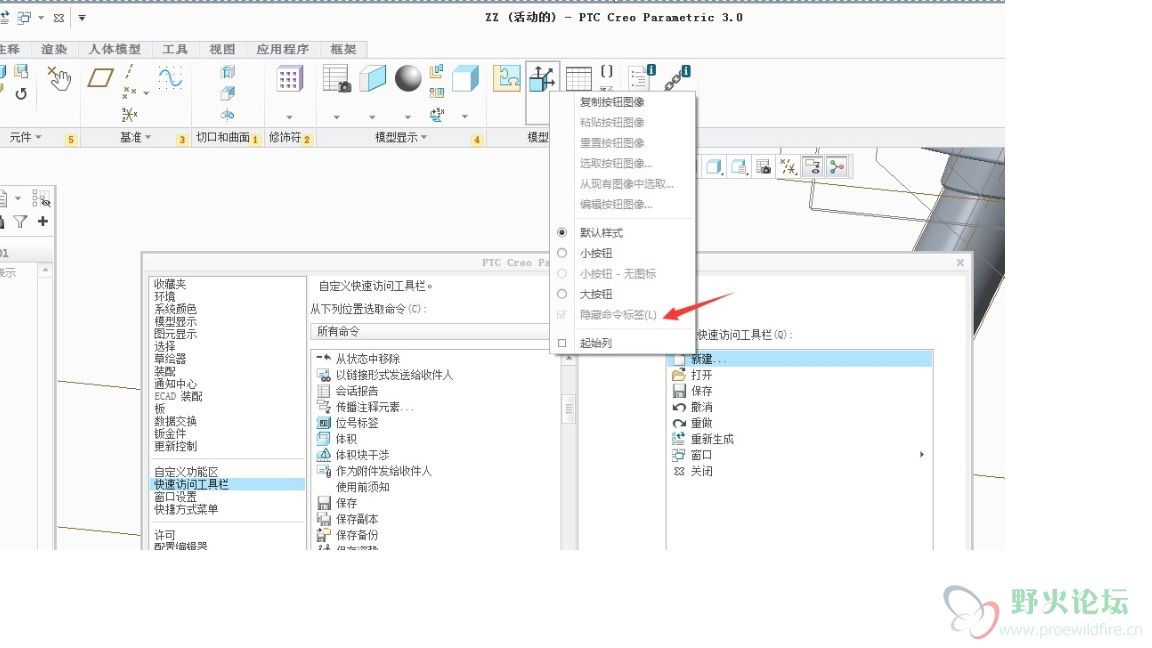Expand dropdown under light blue cube icon
This screenshot has width=1152, height=648.
465,117
